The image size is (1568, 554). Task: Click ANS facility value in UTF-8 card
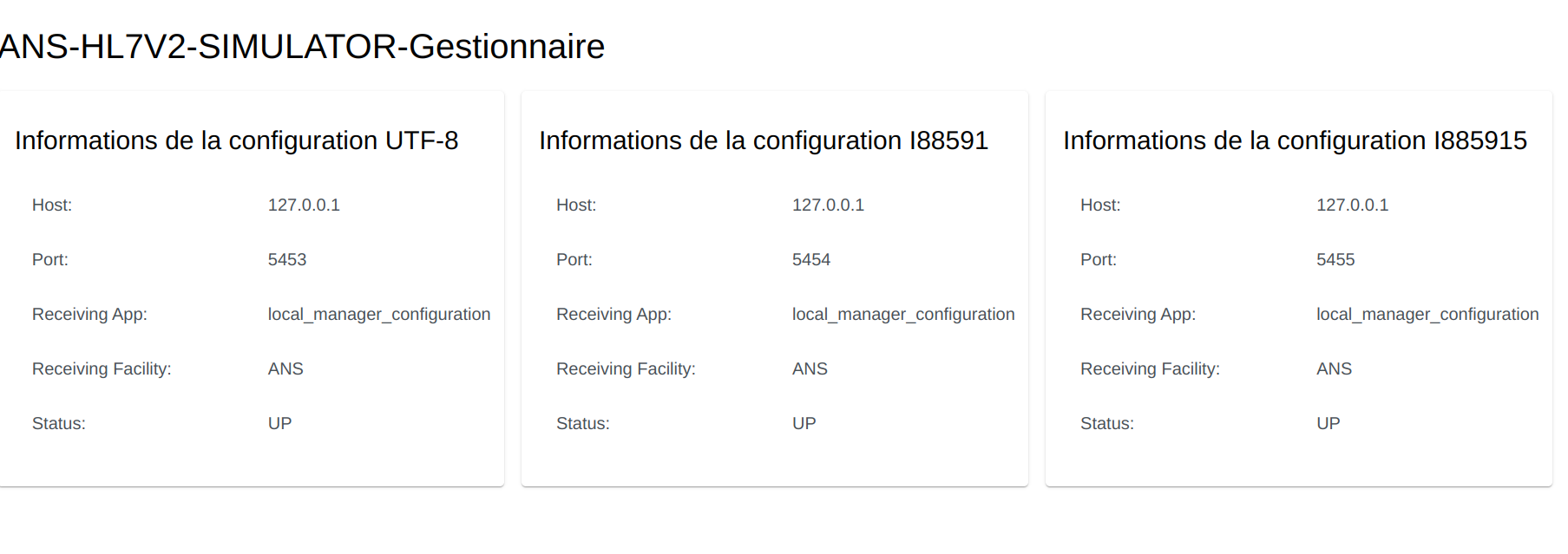285,369
